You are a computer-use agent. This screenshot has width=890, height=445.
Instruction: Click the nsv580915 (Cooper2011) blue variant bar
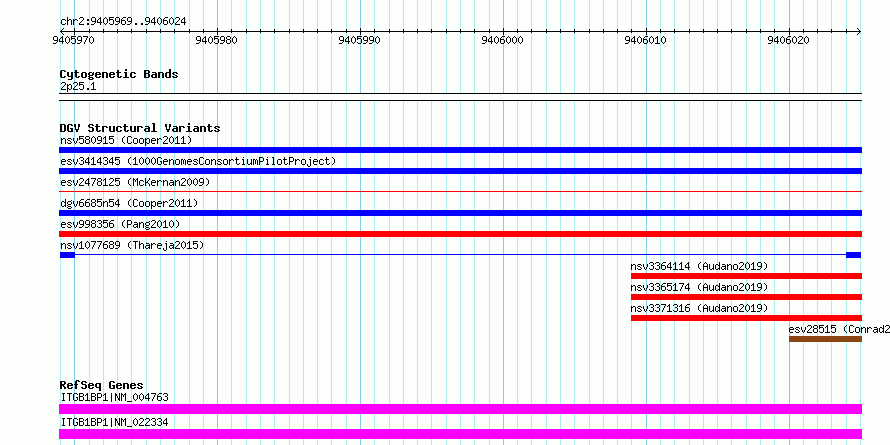tap(460, 150)
